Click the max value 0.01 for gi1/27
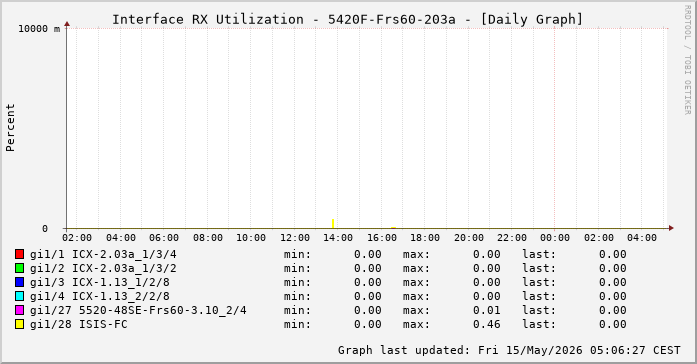The width and height of the screenshot is (697, 364). [486, 310]
